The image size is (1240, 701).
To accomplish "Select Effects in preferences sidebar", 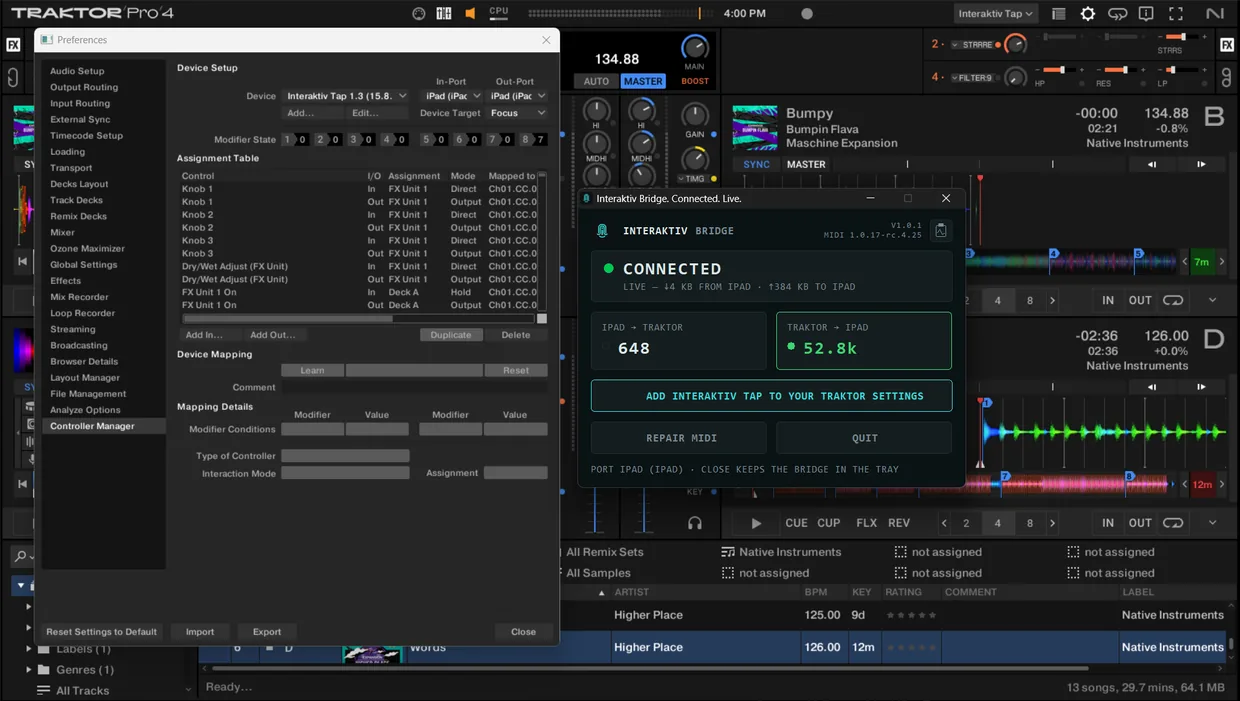I will click(x=103, y=281).
